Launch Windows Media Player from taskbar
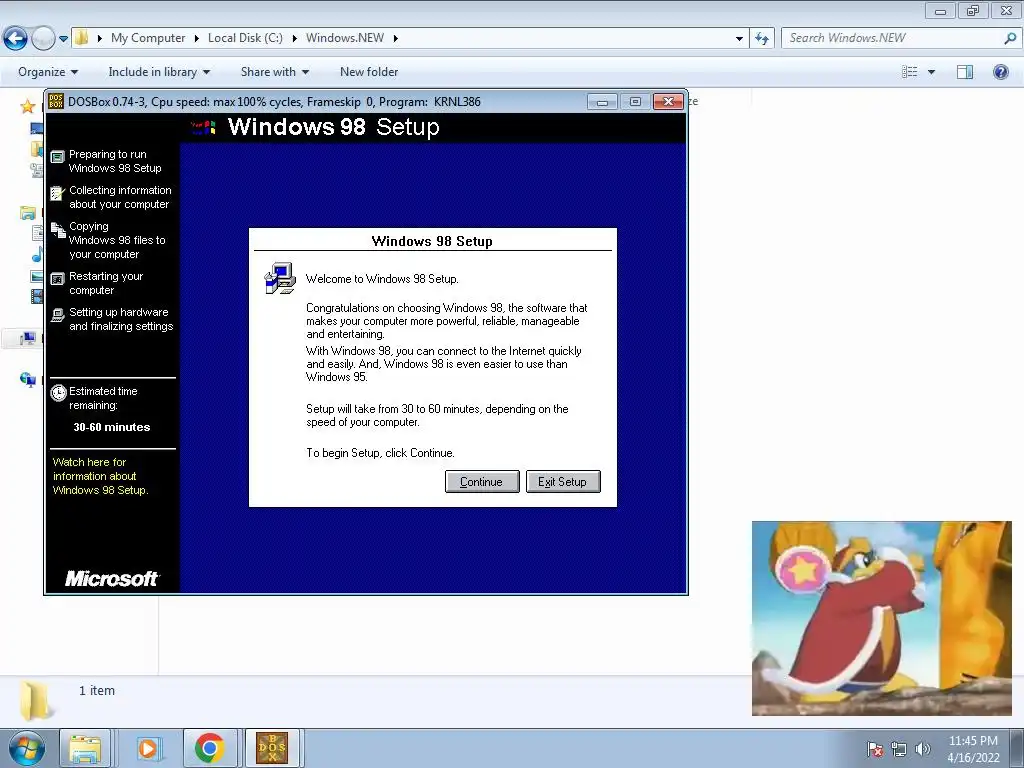Image resolution: width=1024 pixels, height=768 pixels. click(x=148, y=748)
